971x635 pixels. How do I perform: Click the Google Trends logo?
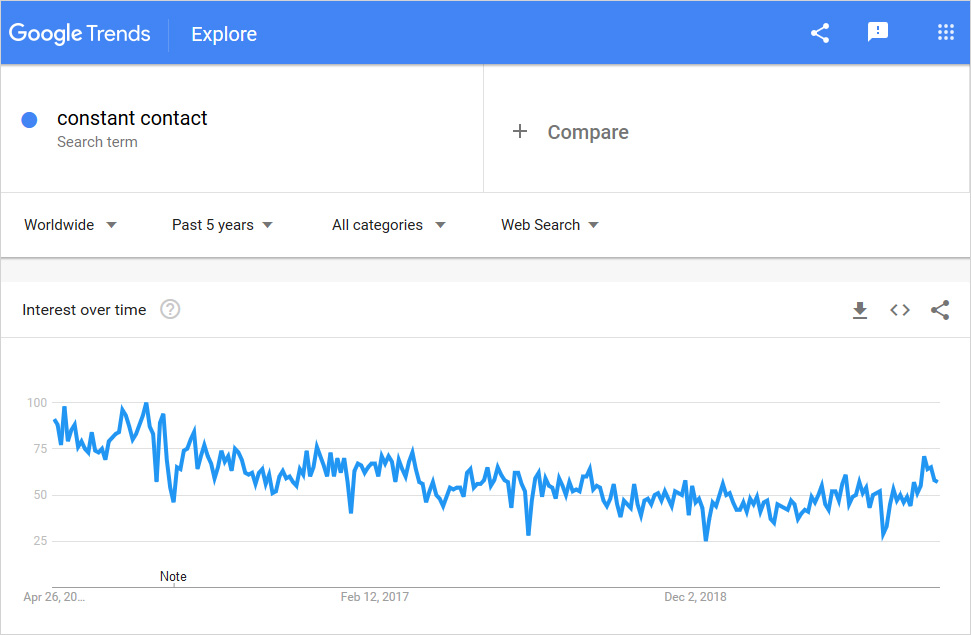tap(80, 33)
